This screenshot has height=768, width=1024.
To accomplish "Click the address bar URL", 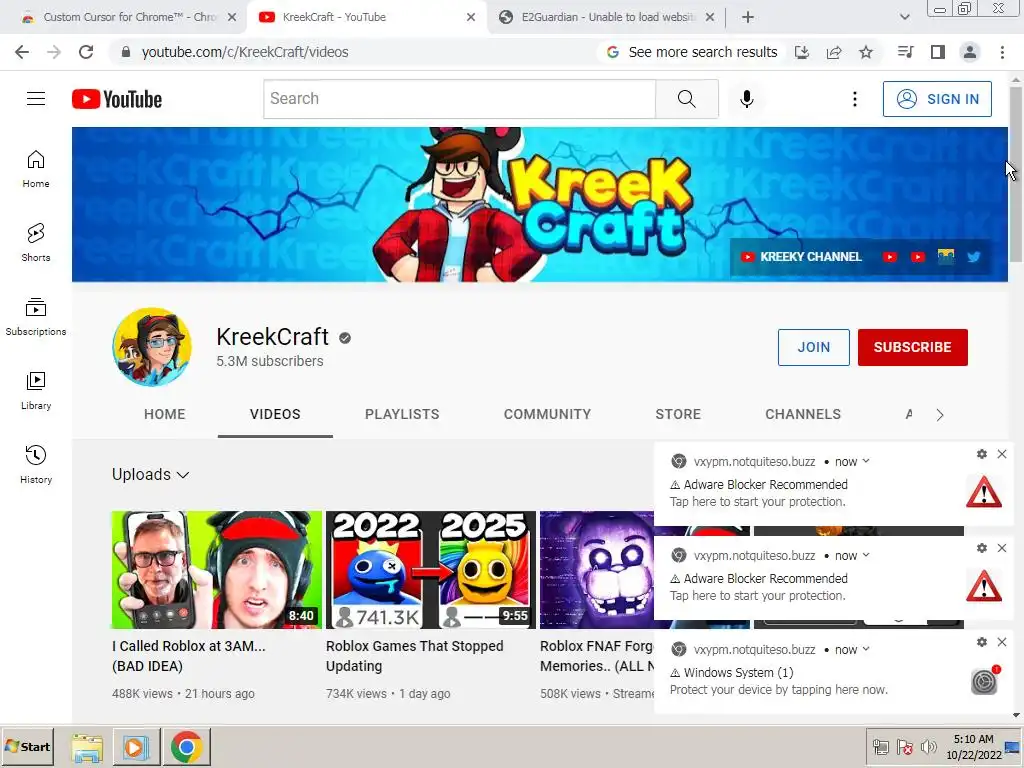I will click(x=245, y=52).
